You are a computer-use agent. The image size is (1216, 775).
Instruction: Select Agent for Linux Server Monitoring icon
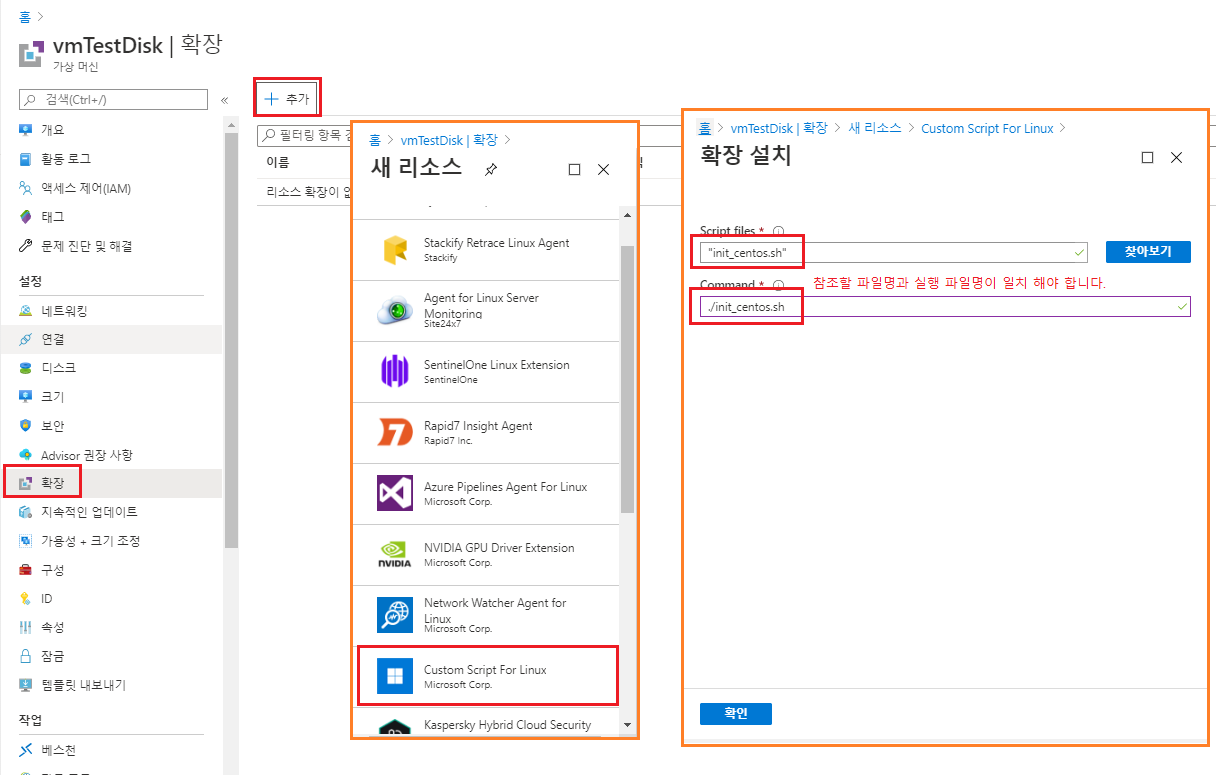tap(395, 311)
